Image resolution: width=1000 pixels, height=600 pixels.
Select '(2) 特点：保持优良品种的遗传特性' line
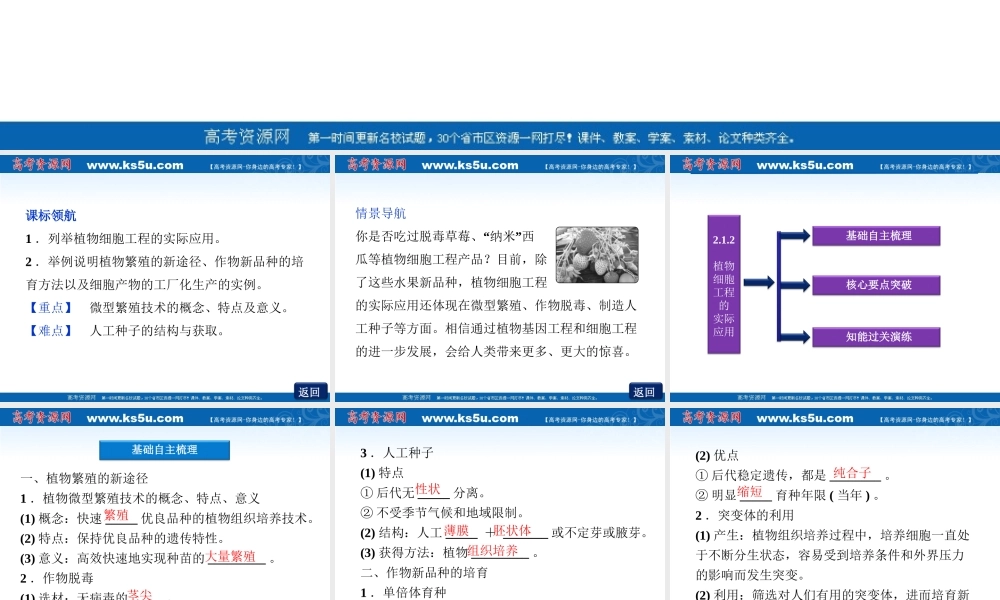[x=122, y=538]
